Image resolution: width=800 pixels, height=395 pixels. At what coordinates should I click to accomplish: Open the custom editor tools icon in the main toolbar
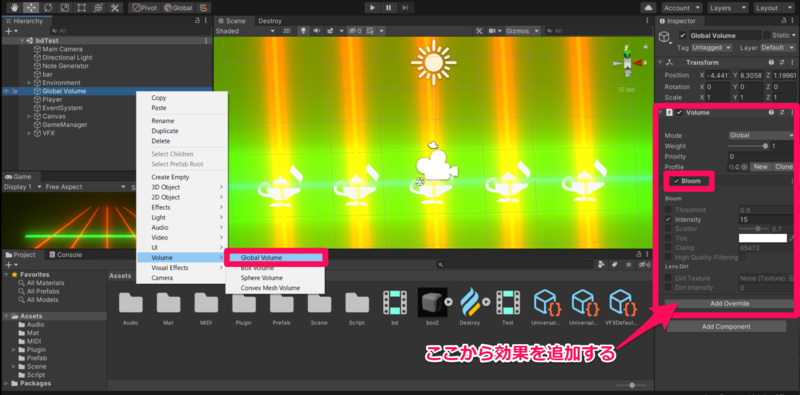pos(115,8)
